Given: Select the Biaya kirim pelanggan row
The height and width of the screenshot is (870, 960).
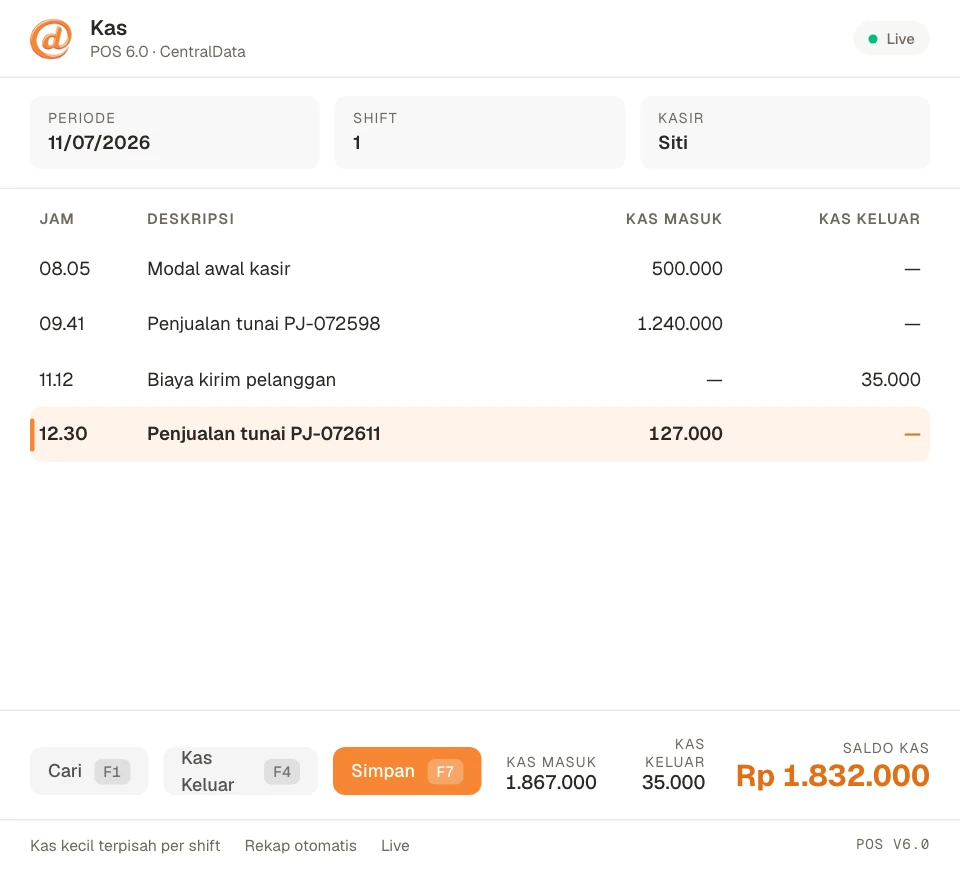Looking at the screenshot, I should tap(480, 380).
